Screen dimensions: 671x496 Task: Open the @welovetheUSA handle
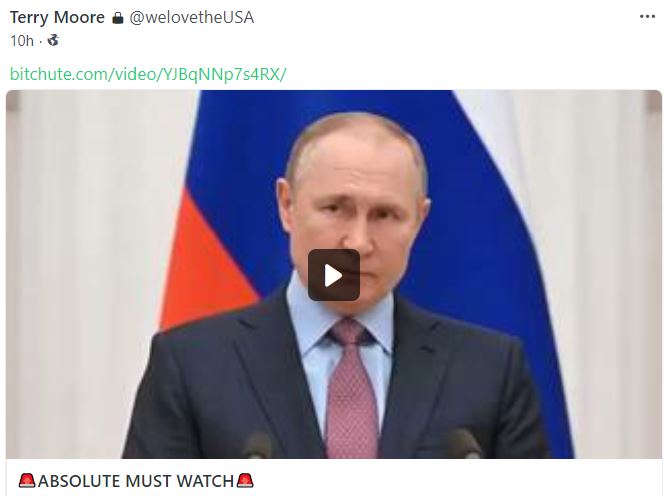click(192, 18)
